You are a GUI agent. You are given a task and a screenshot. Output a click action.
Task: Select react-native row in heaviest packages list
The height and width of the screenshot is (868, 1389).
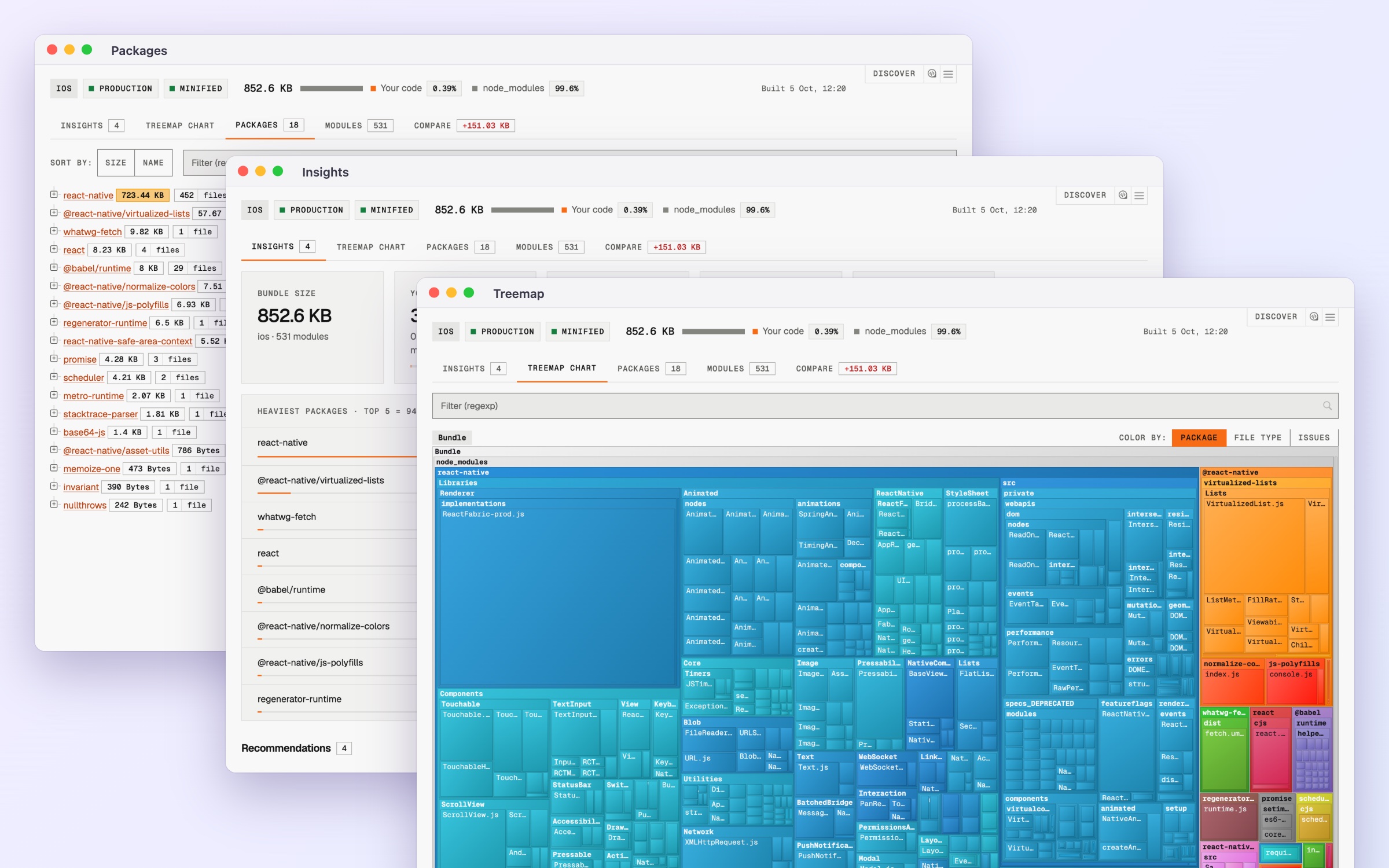(329, 446)
